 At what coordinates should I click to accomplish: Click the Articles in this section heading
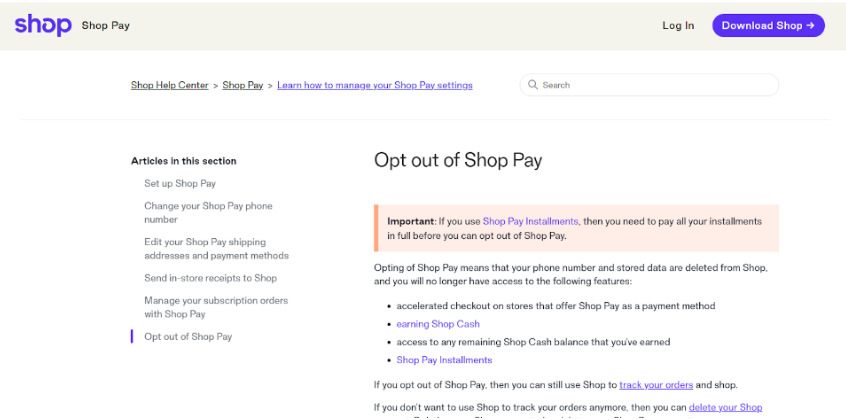pos(183,161)
